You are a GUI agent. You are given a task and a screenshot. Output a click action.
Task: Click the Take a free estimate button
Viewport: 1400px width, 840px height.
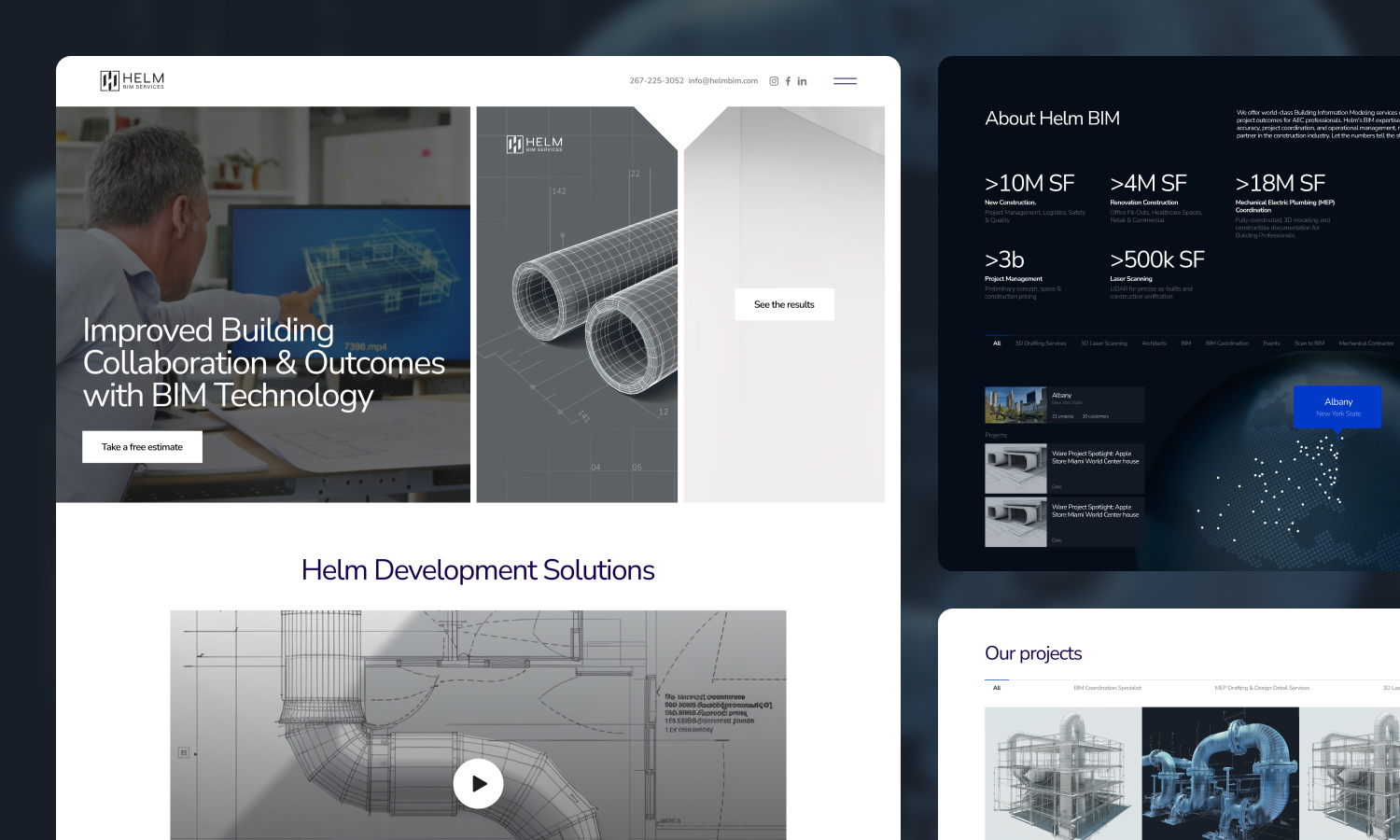coord(142,447)
